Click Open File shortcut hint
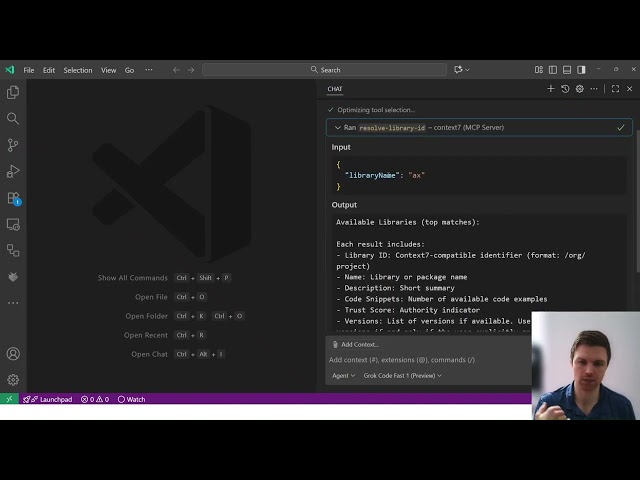640x480 pixels. [x=171, y=297]
